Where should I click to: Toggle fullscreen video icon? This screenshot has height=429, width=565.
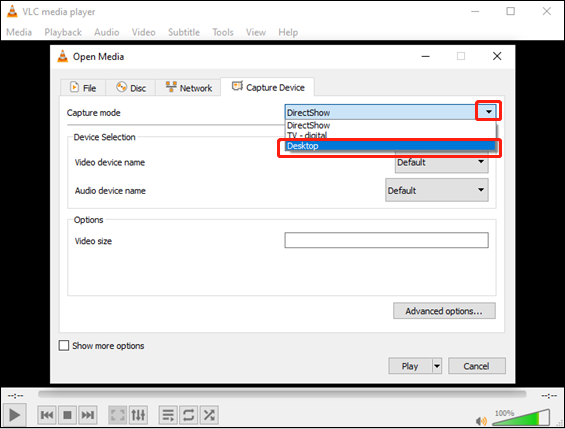tap(117, 415)
